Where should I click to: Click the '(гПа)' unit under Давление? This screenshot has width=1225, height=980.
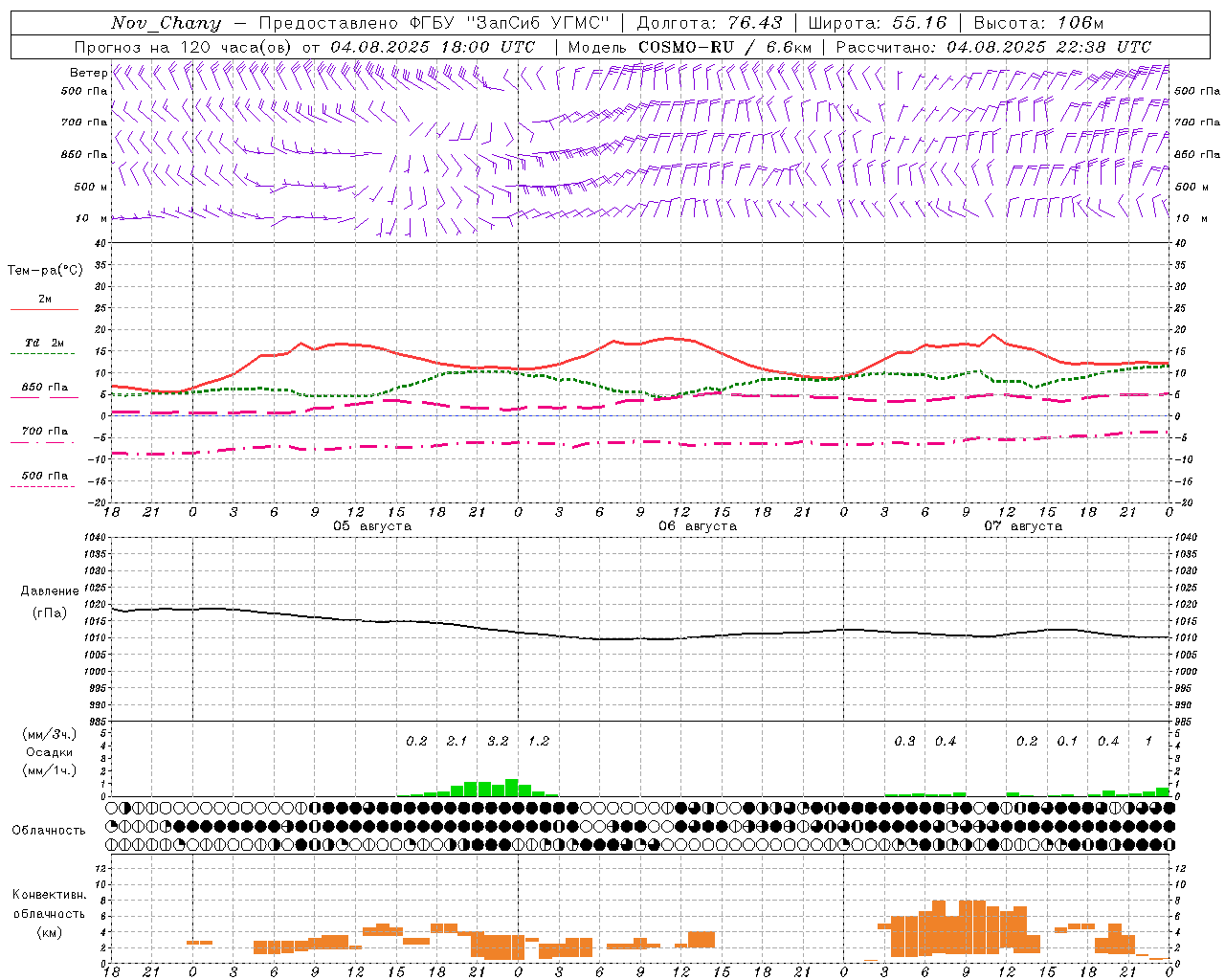[49, 612]
